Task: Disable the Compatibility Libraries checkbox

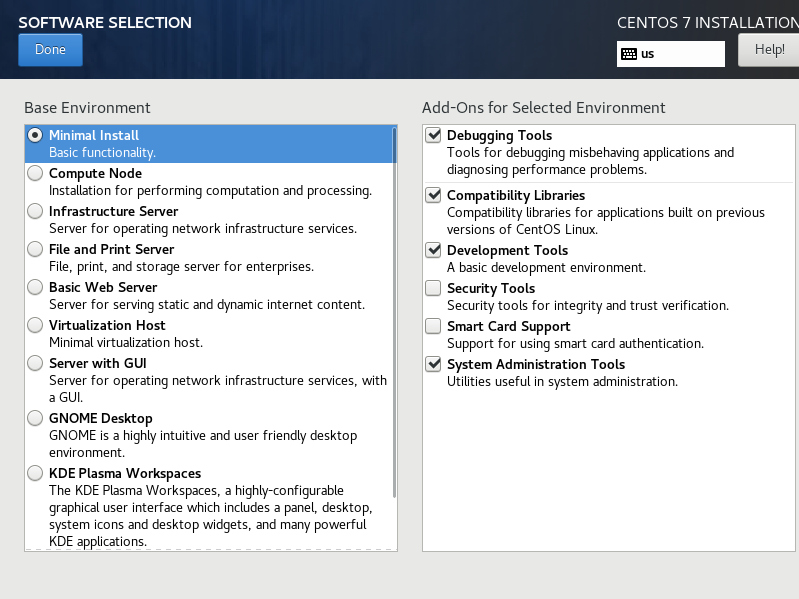Action: (x=433, y=196)
